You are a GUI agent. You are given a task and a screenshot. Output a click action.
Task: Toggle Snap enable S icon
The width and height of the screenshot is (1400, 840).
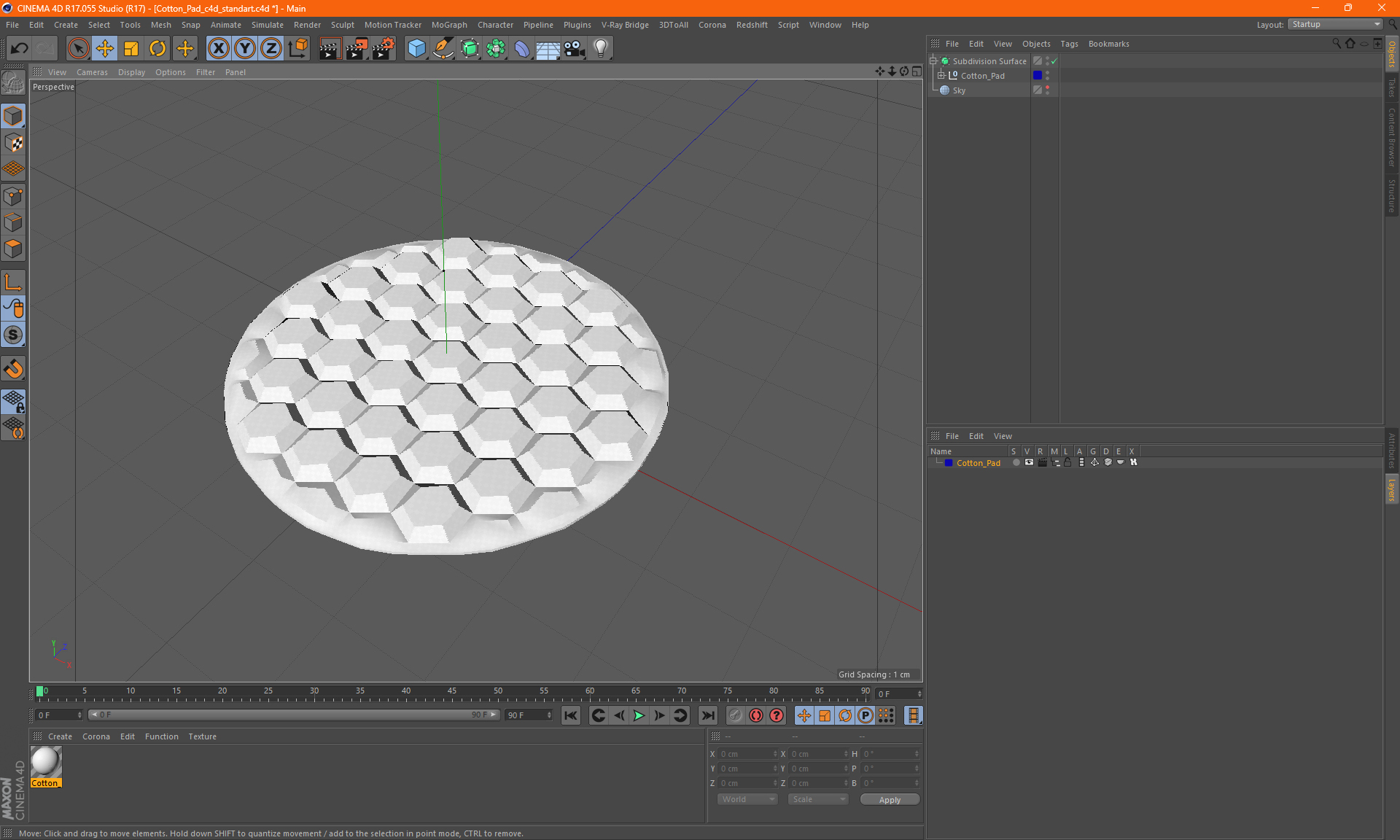tap(13, 335)
